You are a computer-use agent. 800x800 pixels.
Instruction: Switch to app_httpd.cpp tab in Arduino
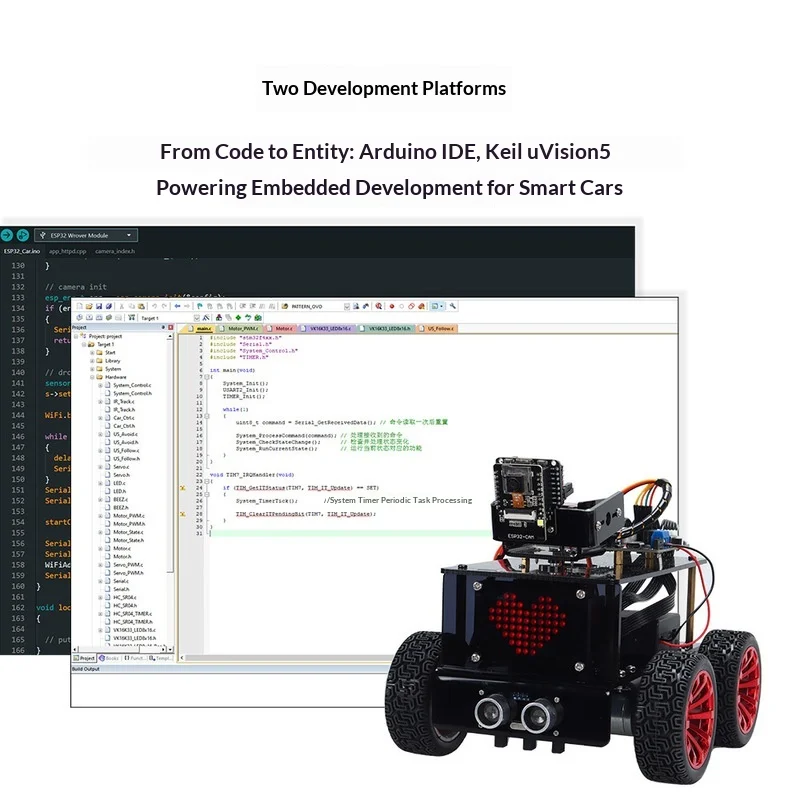click(67, 251)
